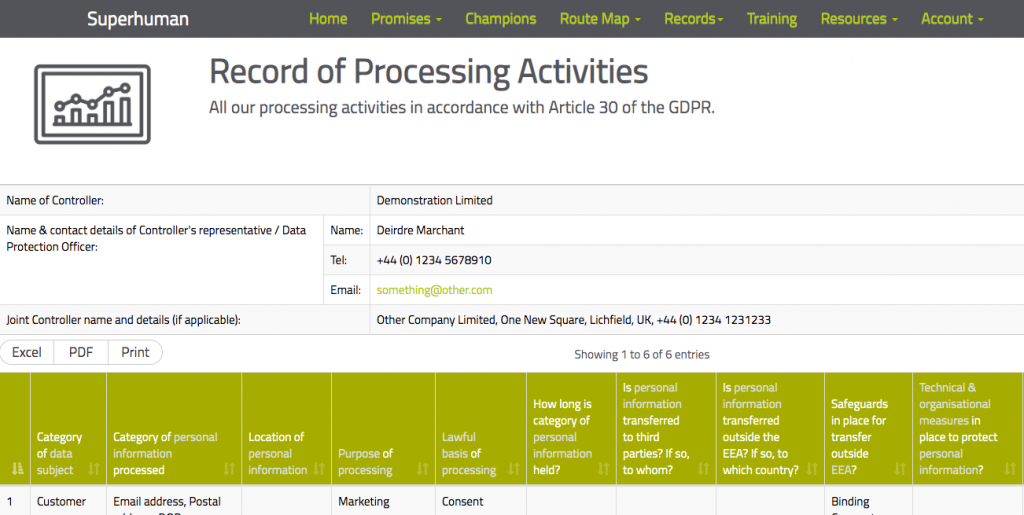Go to the Home page
This screenshot has height=515, width=1024.
[x=328, y=19]
